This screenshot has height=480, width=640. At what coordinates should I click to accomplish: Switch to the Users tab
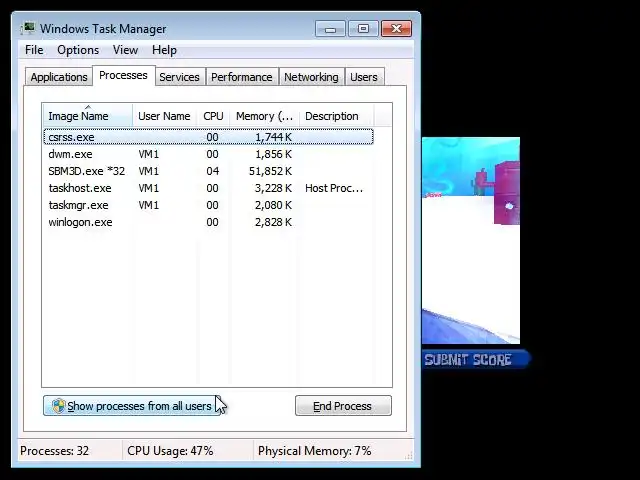click(x=364, y=77)
